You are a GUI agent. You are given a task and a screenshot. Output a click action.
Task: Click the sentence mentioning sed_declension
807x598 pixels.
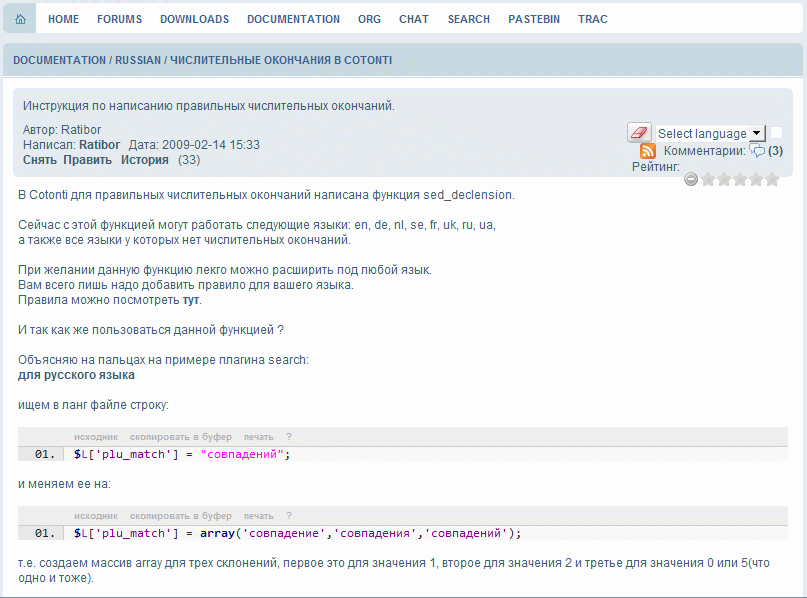266,195
